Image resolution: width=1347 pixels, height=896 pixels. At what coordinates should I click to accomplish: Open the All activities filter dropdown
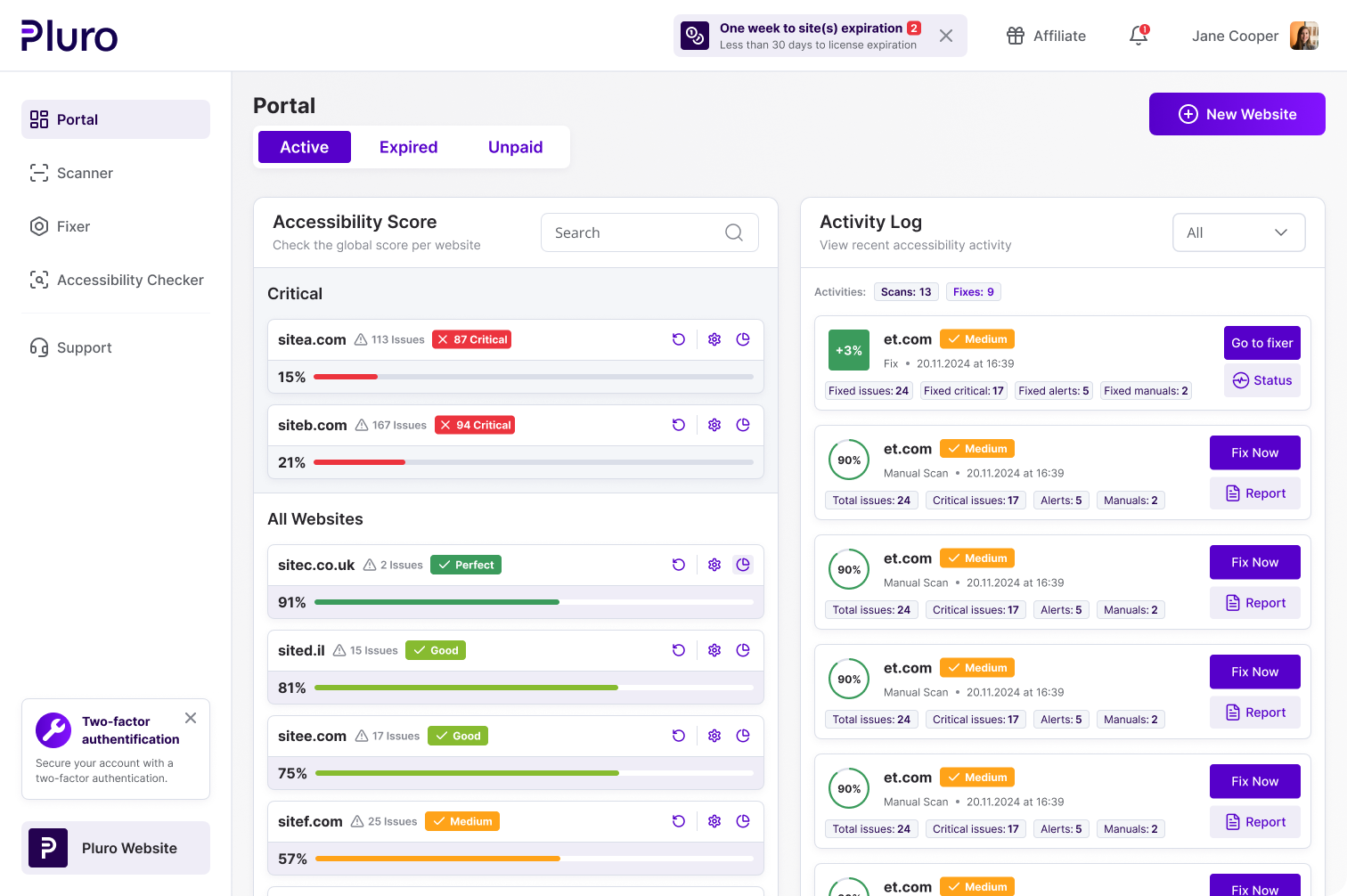click(x=1238, y=232)
